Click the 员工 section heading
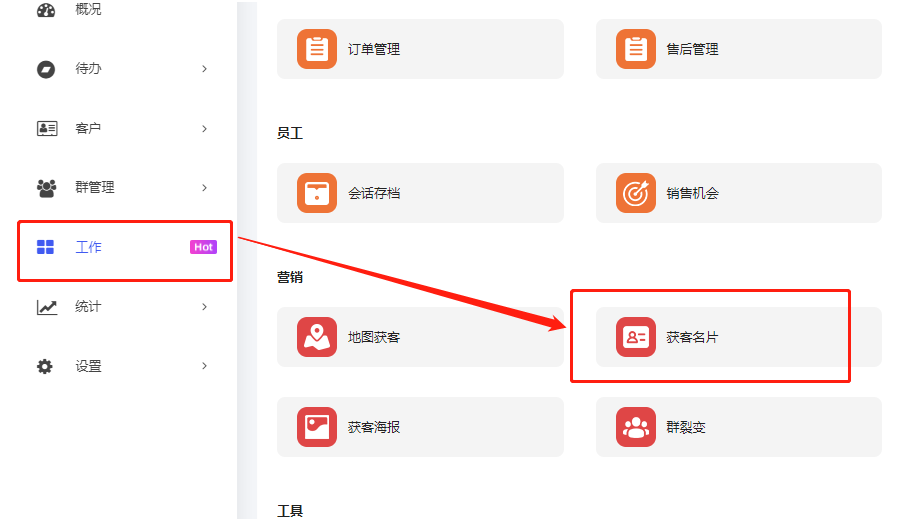 pyautogui.click(x=290, y=133)
